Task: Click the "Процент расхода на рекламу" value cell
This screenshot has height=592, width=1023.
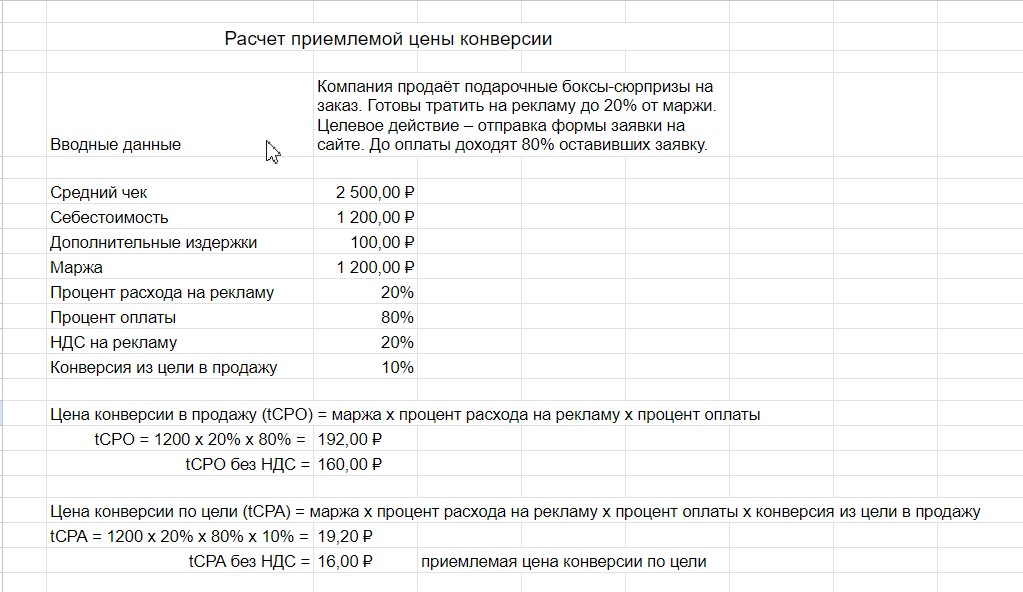Action: pyautogui.click(x=396, y=292)
